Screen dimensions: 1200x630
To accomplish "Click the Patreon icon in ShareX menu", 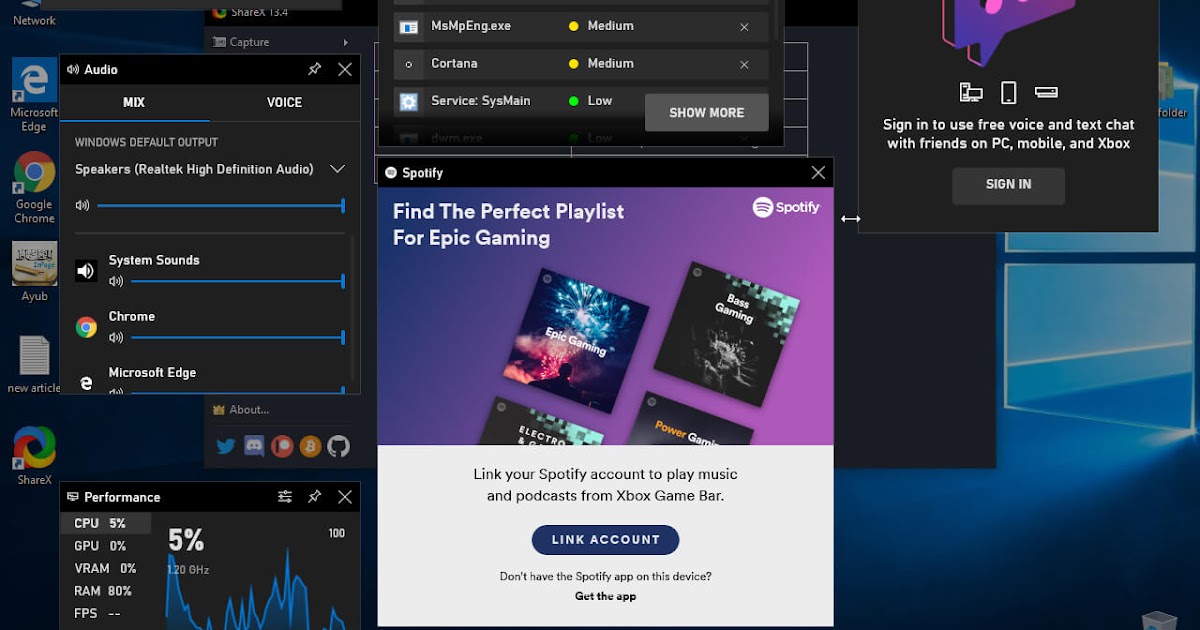I will pyautogui.click(x=281, y=447).
